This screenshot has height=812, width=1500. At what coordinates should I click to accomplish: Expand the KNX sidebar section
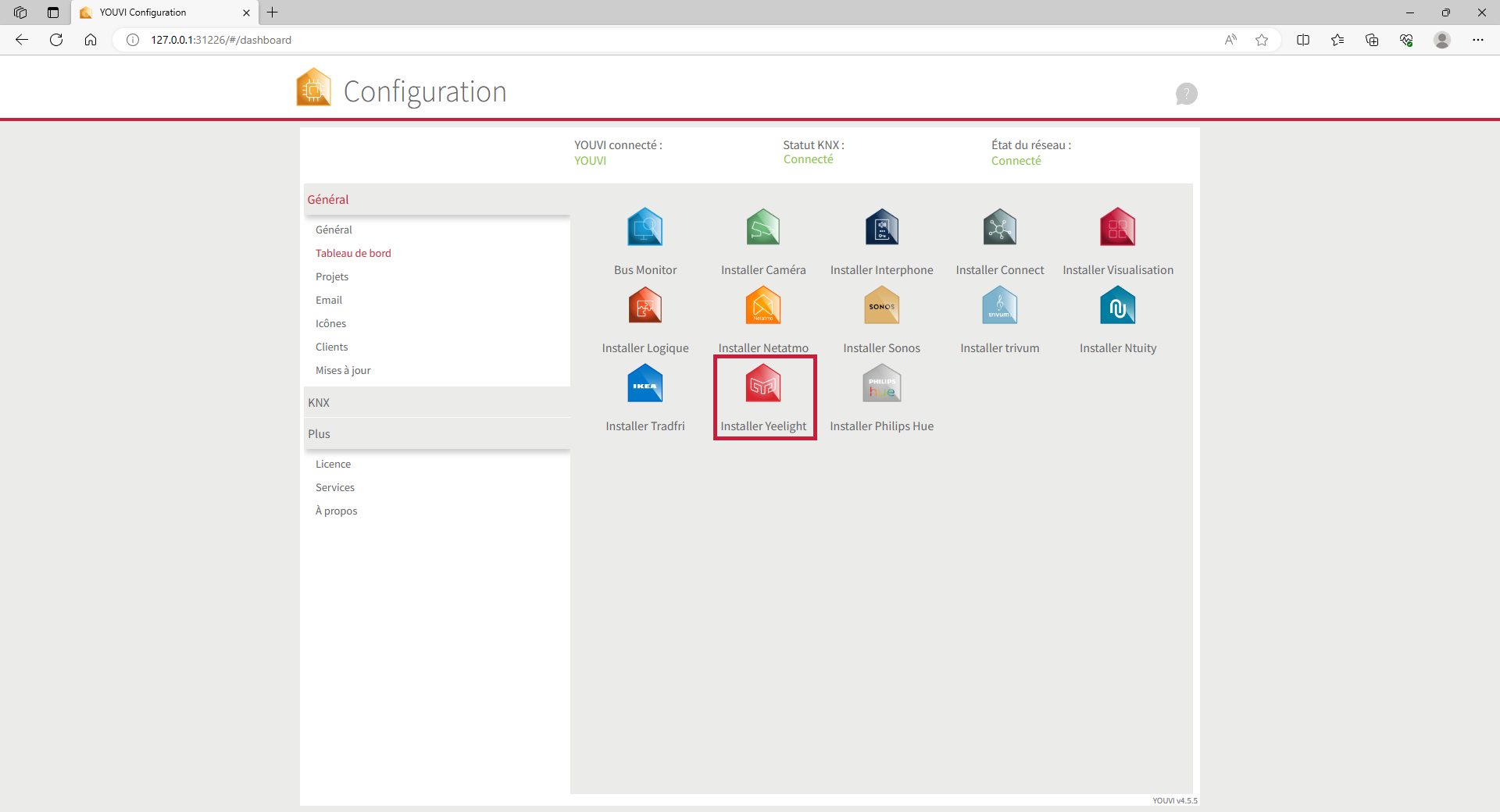[x=437, y=402]
